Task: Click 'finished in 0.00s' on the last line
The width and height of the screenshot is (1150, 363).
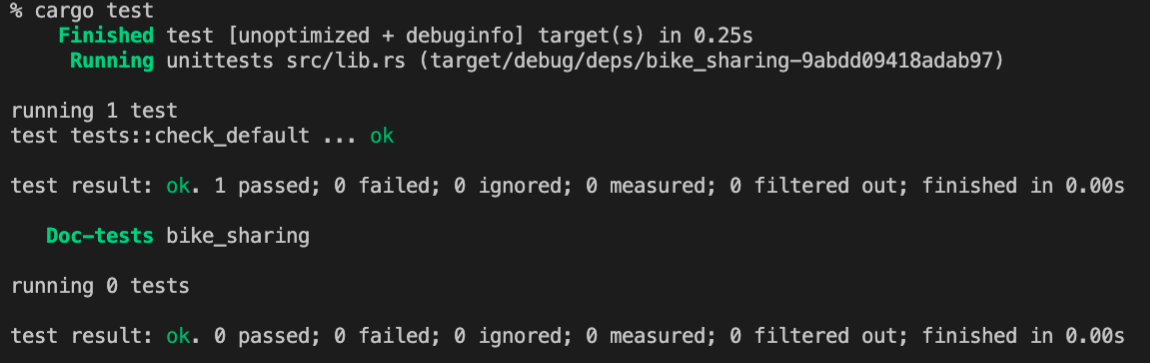Action: click(1022, 336)
